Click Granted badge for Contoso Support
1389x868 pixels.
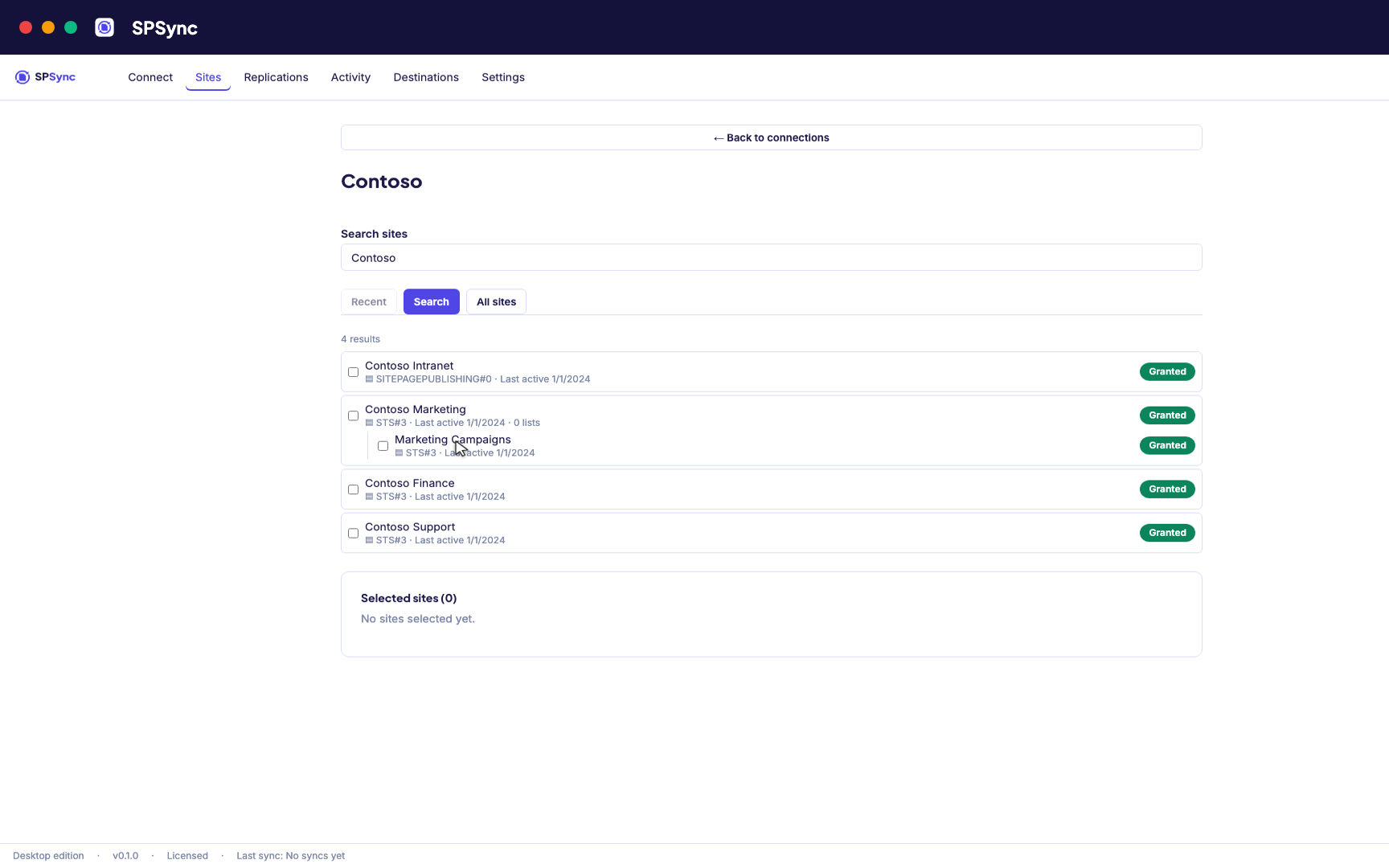pos(1167,533)
